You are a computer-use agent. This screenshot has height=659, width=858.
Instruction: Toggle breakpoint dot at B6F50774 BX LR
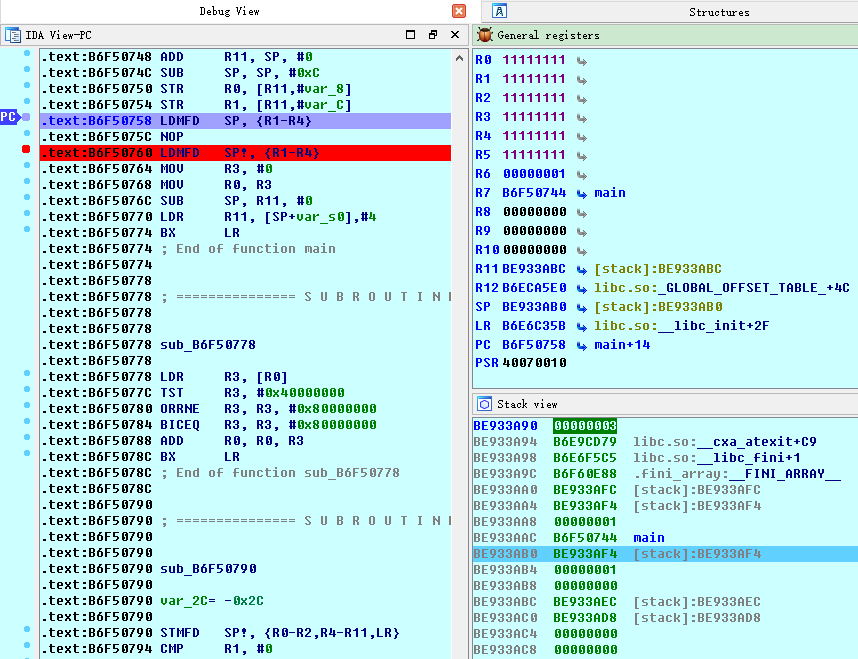[27, 229]
